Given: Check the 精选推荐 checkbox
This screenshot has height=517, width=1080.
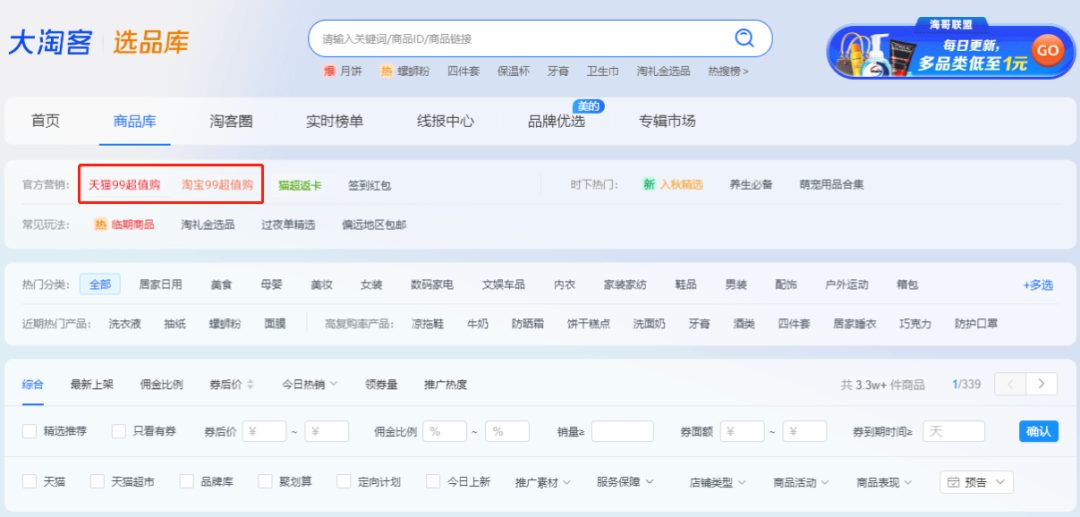Looking at the screenshot, I should click(x=29, y=431).
